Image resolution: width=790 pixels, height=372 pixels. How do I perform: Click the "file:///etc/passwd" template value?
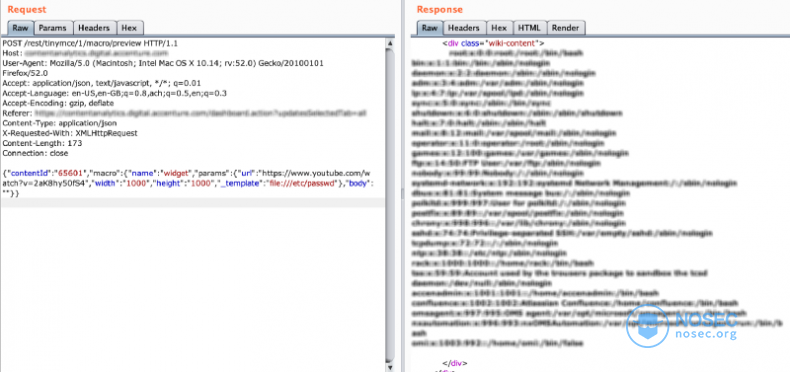click(302, 183)
